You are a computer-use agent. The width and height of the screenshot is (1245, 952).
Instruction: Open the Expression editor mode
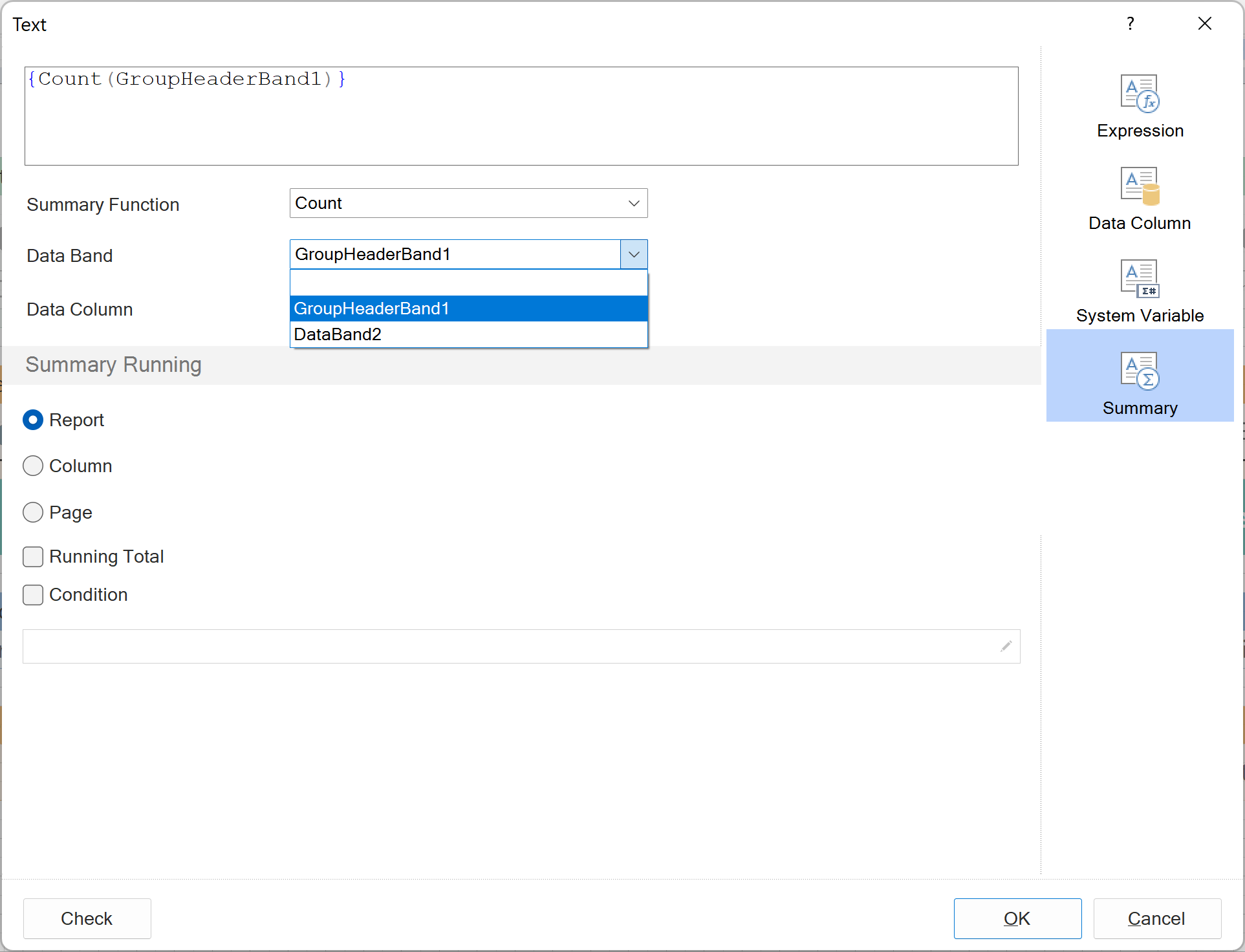pos(1140,107)
